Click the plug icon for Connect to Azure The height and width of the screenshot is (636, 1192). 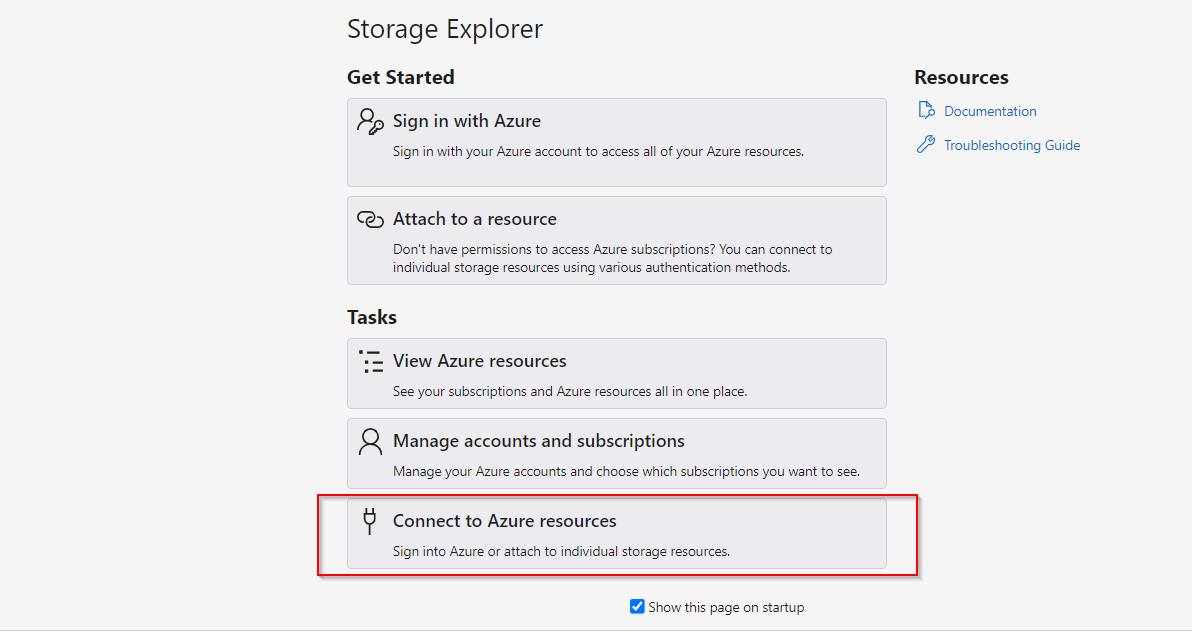pyautogui.click(x=369, y=521)
